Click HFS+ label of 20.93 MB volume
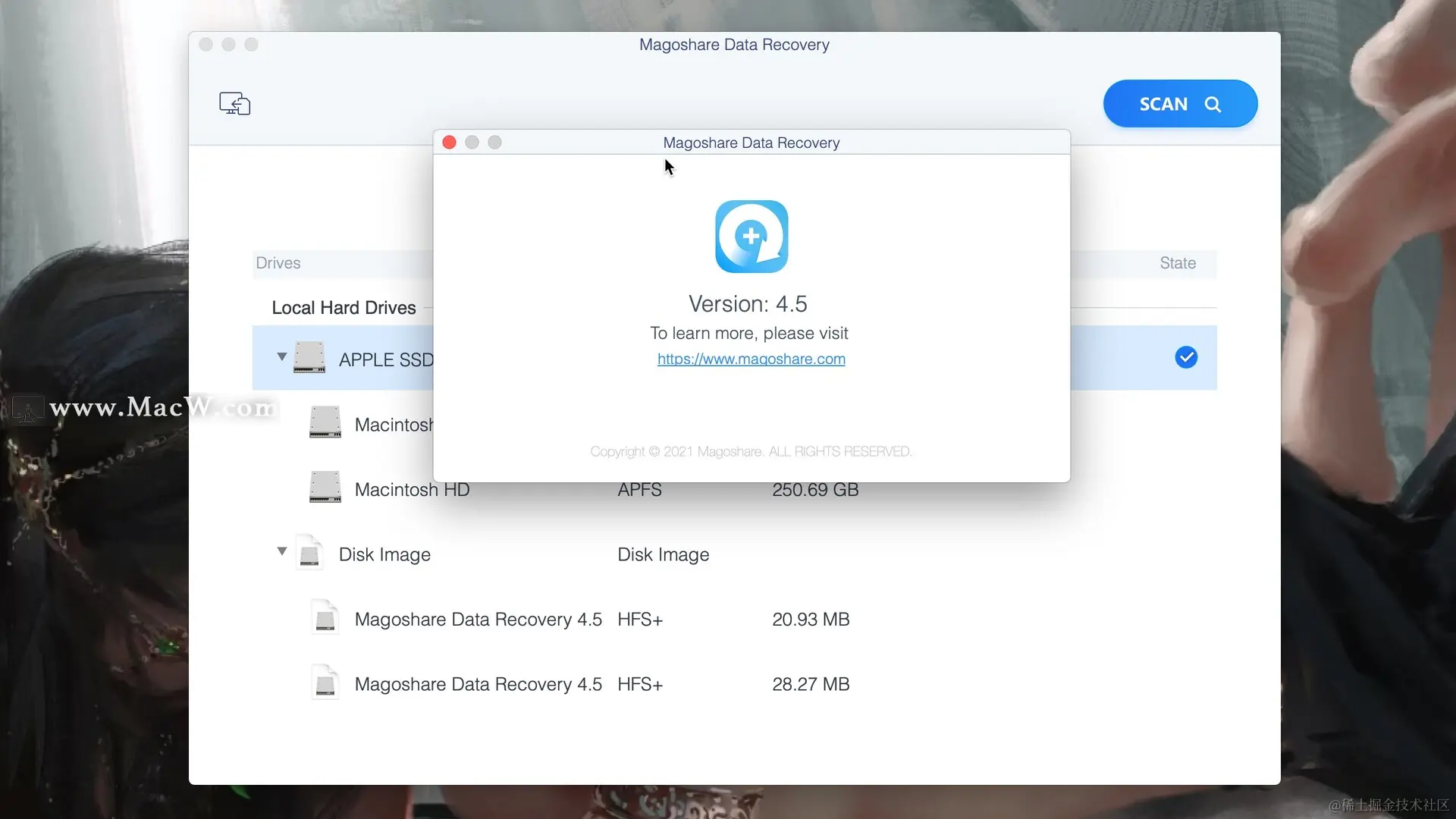The height and width of the screenshot is (819, 1456). pos(640,620)
